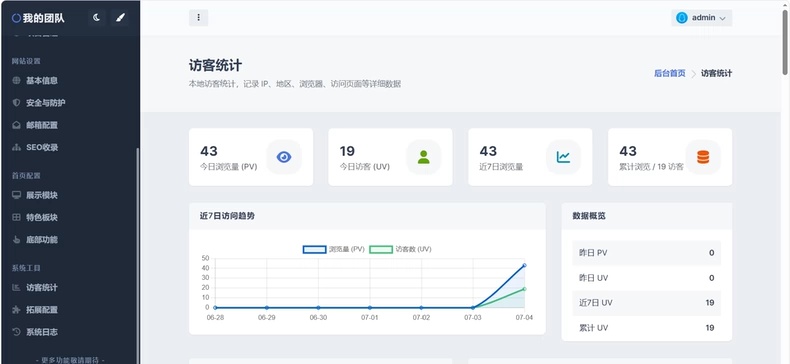Screen dimensions: 790x364
Task: Open theme brush icon in sidebar header
Action: (x=120, y=18)
